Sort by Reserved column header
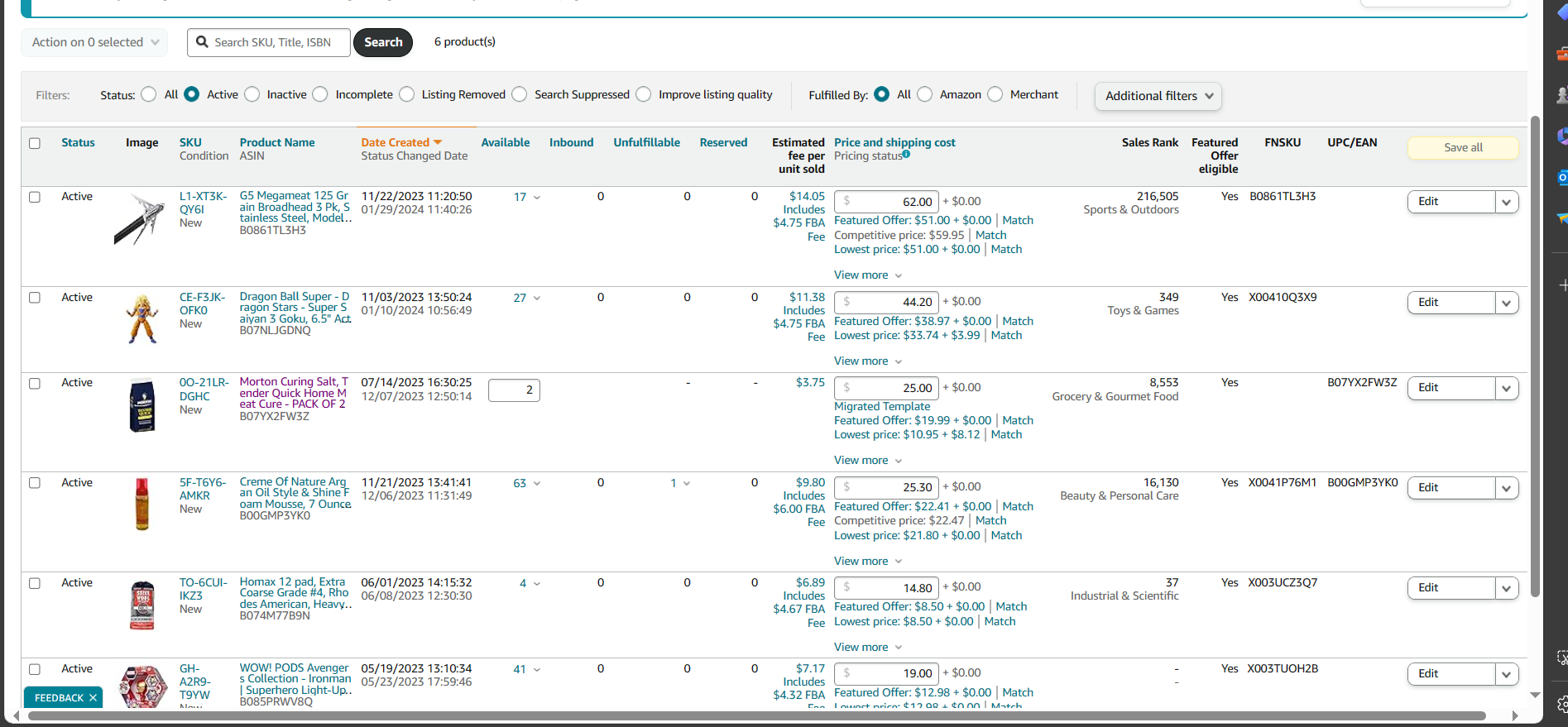 point(723,142)
